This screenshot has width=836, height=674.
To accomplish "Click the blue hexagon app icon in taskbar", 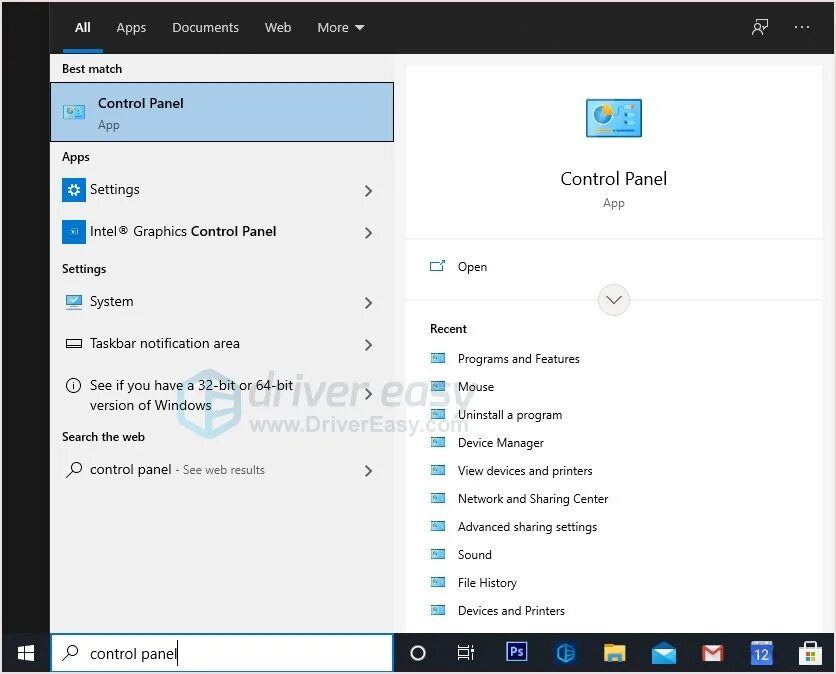I will click(565, 653).
